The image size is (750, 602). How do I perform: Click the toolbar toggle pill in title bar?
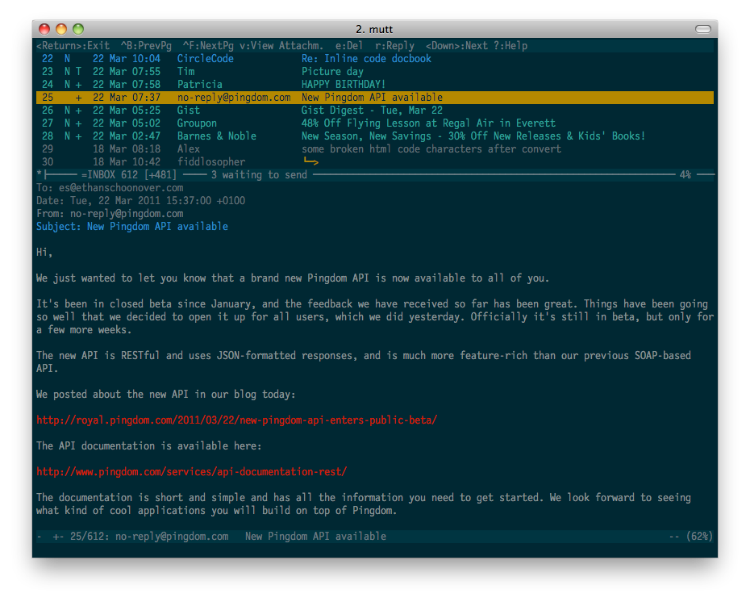703,29
